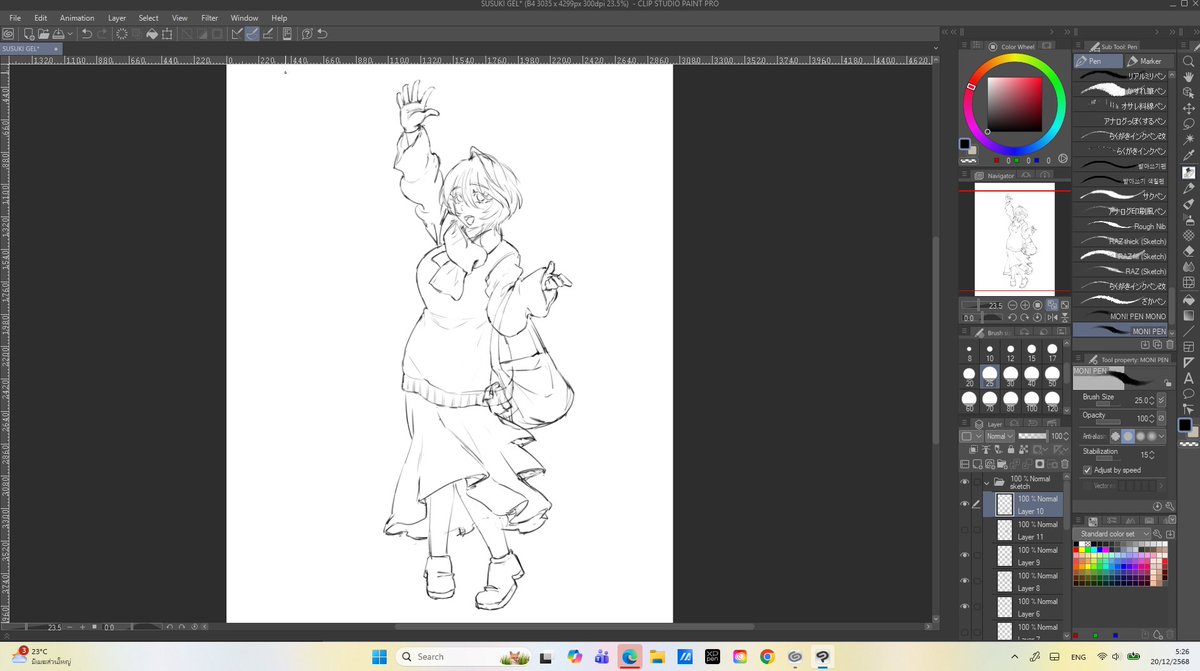Image resolution: width=1200 pixels, height=671 pixels.
Task: Select the Move layer tool
Action: pos(1188,108)
